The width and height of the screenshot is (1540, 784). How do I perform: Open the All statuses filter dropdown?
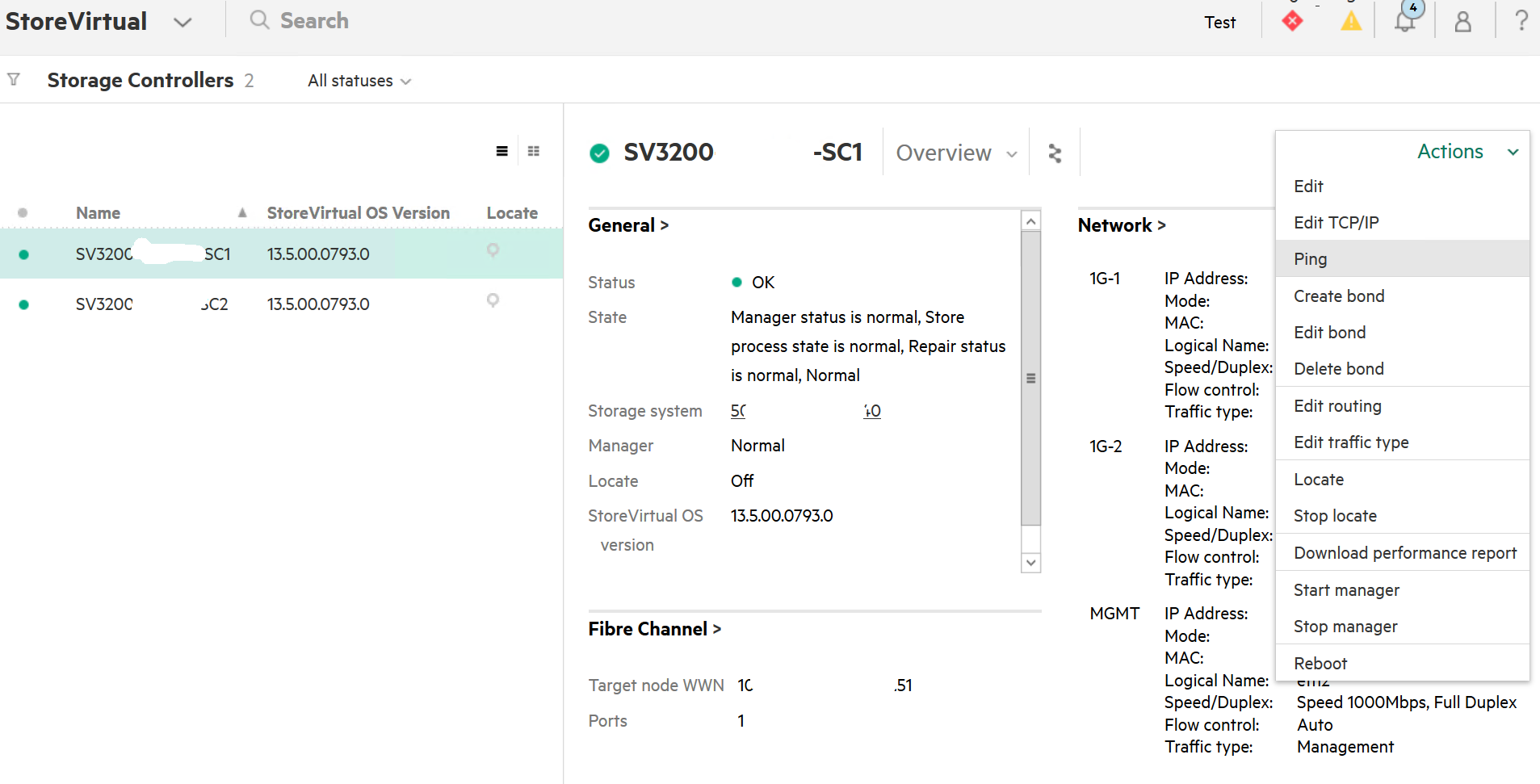pos(359,81)
